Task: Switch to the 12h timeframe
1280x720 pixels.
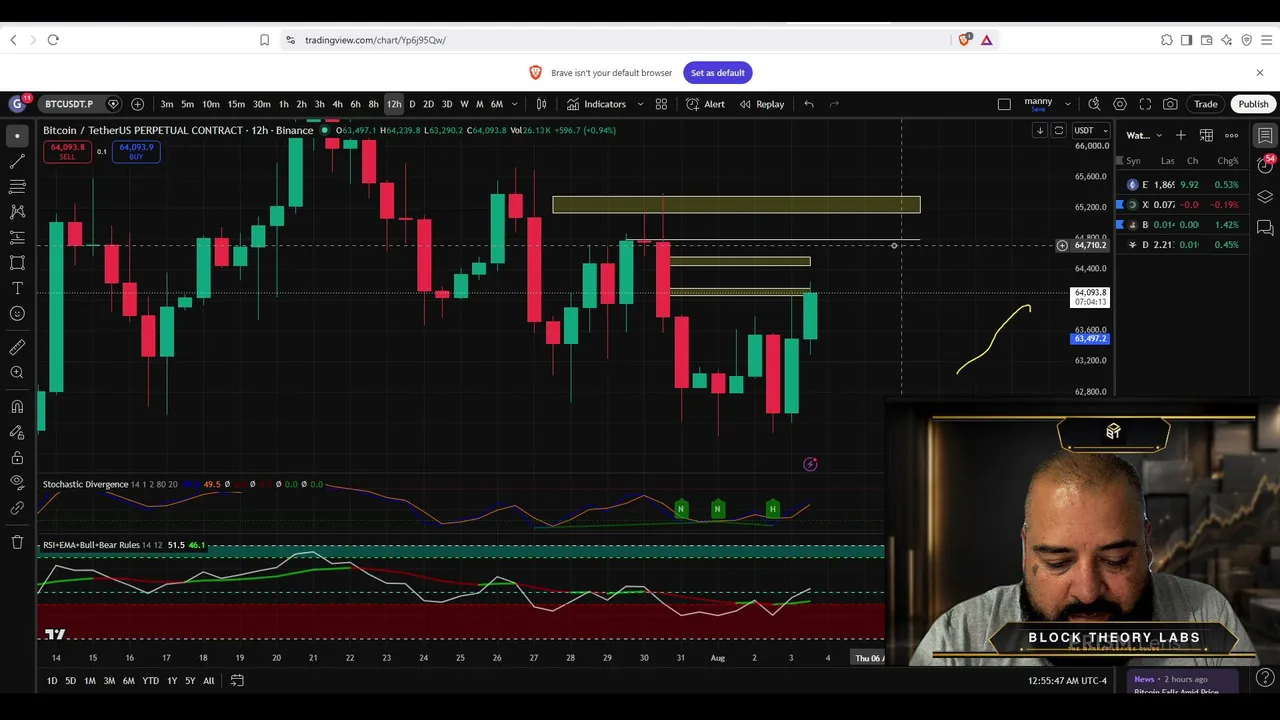Action: [x=394, y=104]
